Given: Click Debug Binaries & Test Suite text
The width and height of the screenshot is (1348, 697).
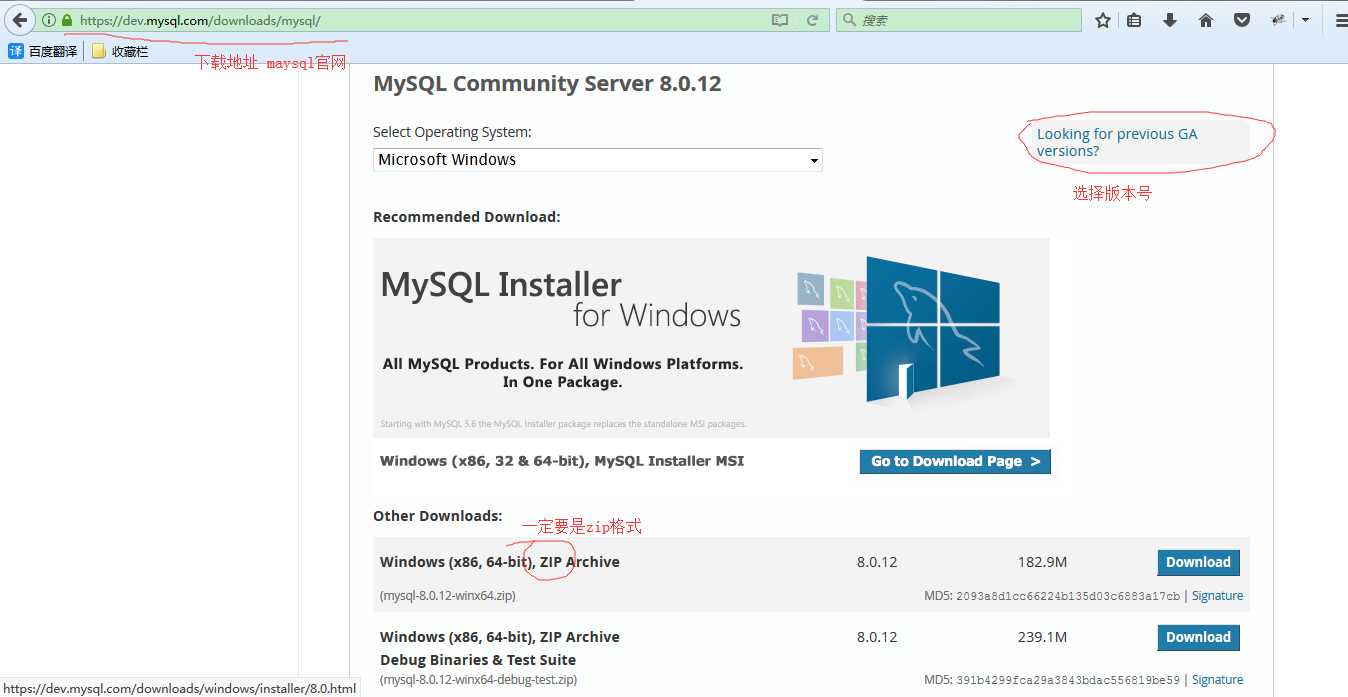Looking at the screenshot, I should [x=478, y=660].
